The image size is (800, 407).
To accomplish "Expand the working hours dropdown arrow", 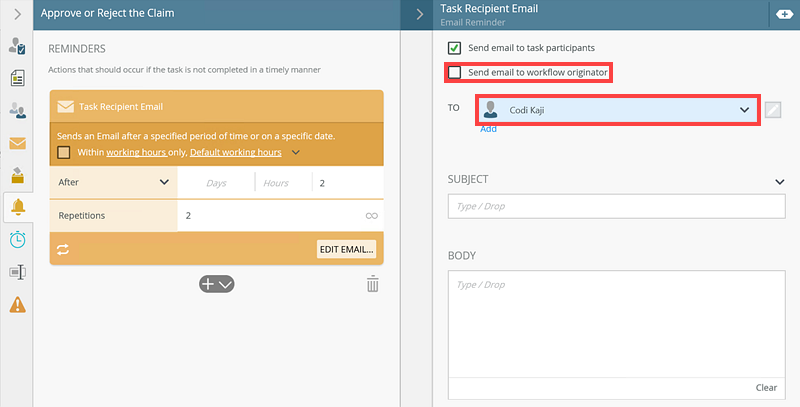I will 295,152.
